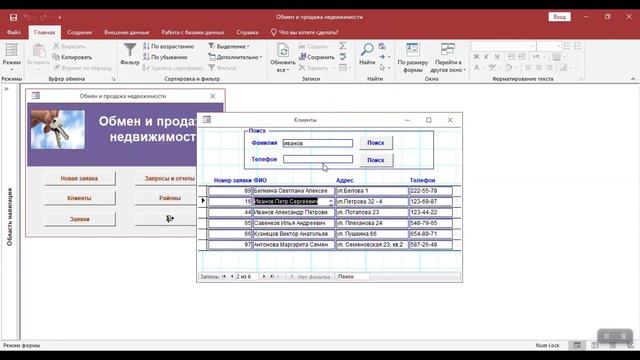Image resolution: width=640 pixels, height=360 pixels.
Task: Click the Телефон search input field
Action: [318, 159]
